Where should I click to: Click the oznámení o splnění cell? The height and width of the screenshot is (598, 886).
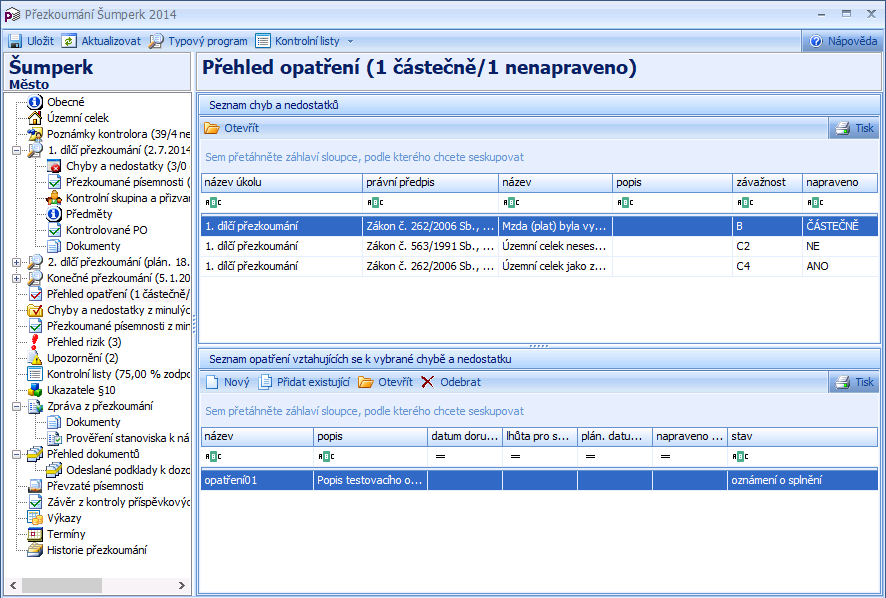pyautogui.click(x=802, y=480)
